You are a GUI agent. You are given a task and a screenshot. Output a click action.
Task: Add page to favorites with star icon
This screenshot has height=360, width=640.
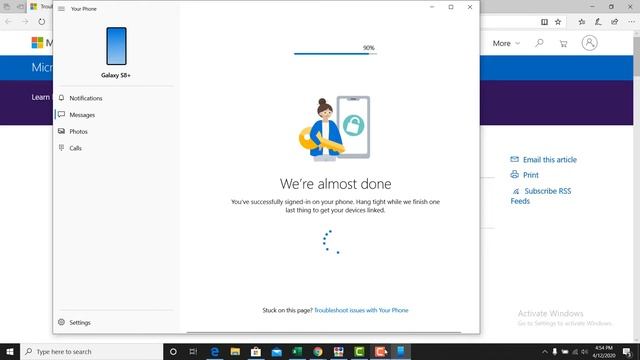[558, 22]
